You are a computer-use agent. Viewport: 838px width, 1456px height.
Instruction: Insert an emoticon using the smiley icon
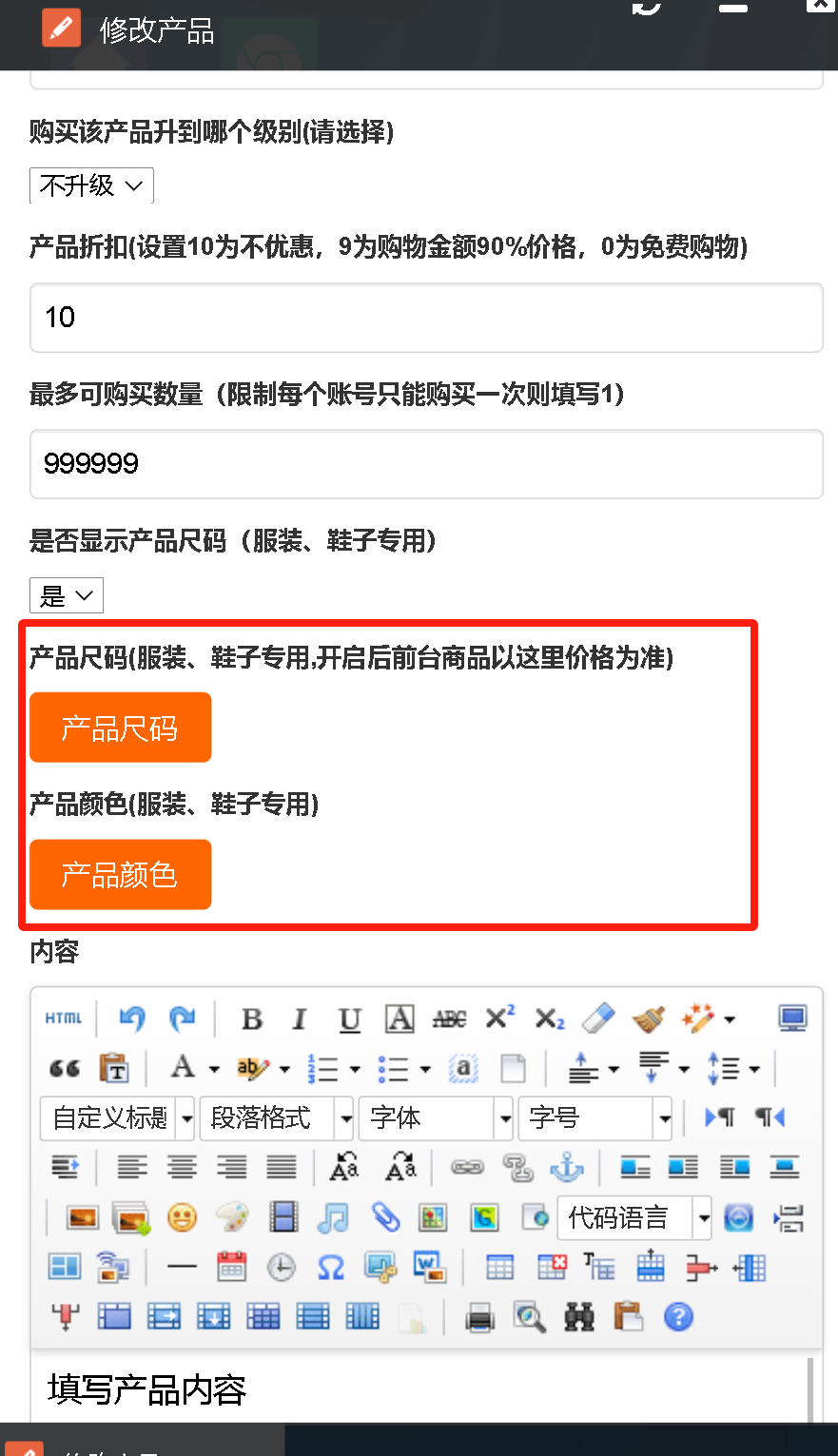[182, 1217]
